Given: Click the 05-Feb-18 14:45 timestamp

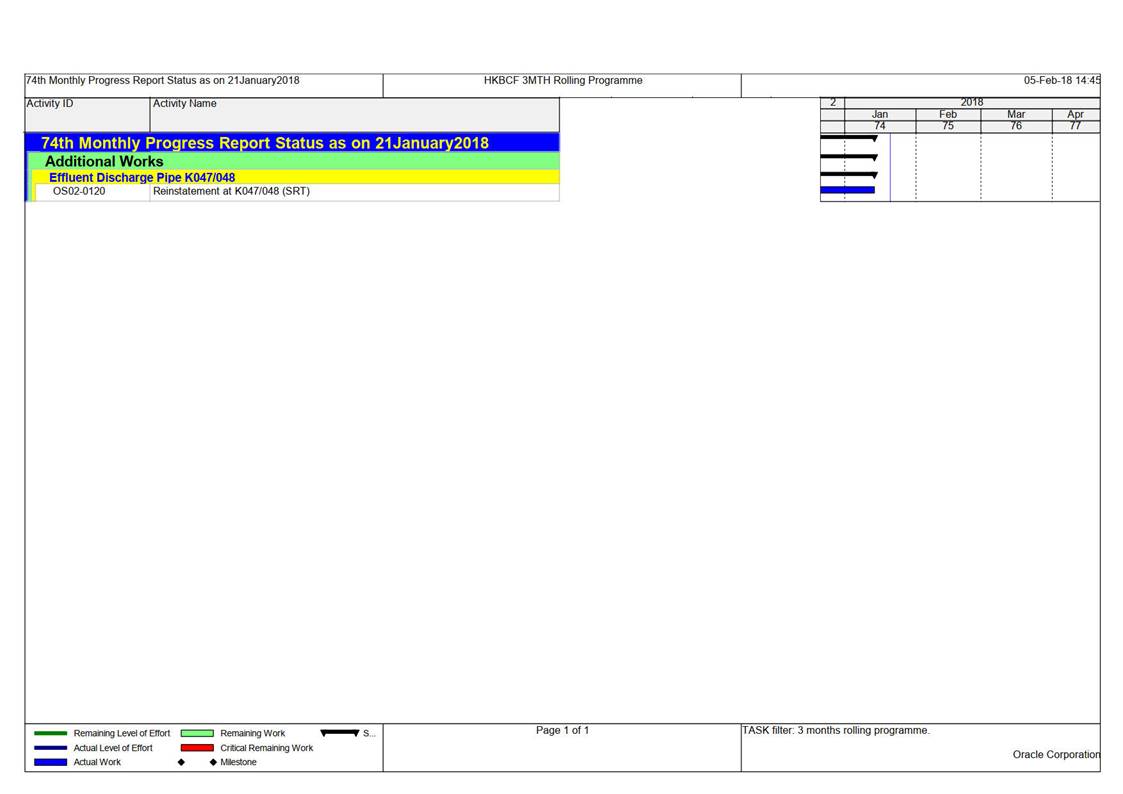Looking at the screenshot, I should tap(1062, 80).
